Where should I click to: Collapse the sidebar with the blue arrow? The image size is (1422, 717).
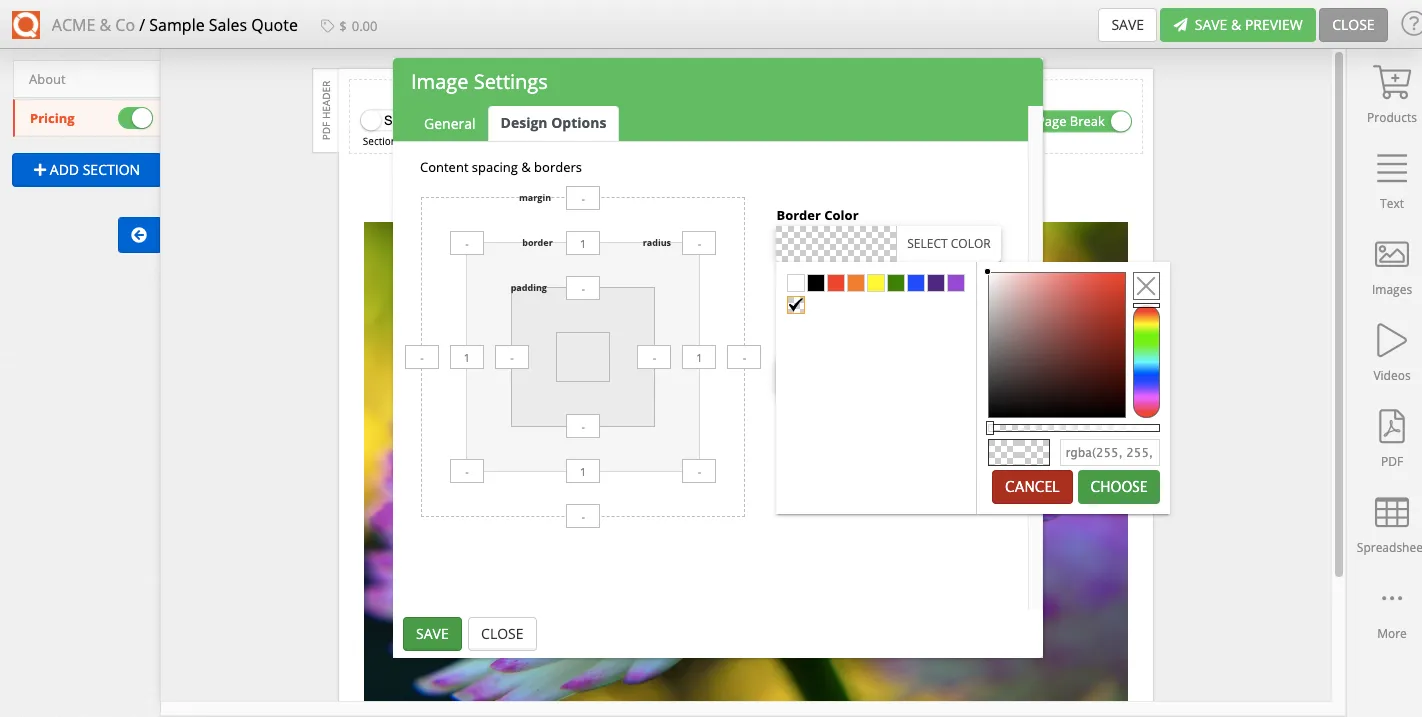tap(138, 235)
